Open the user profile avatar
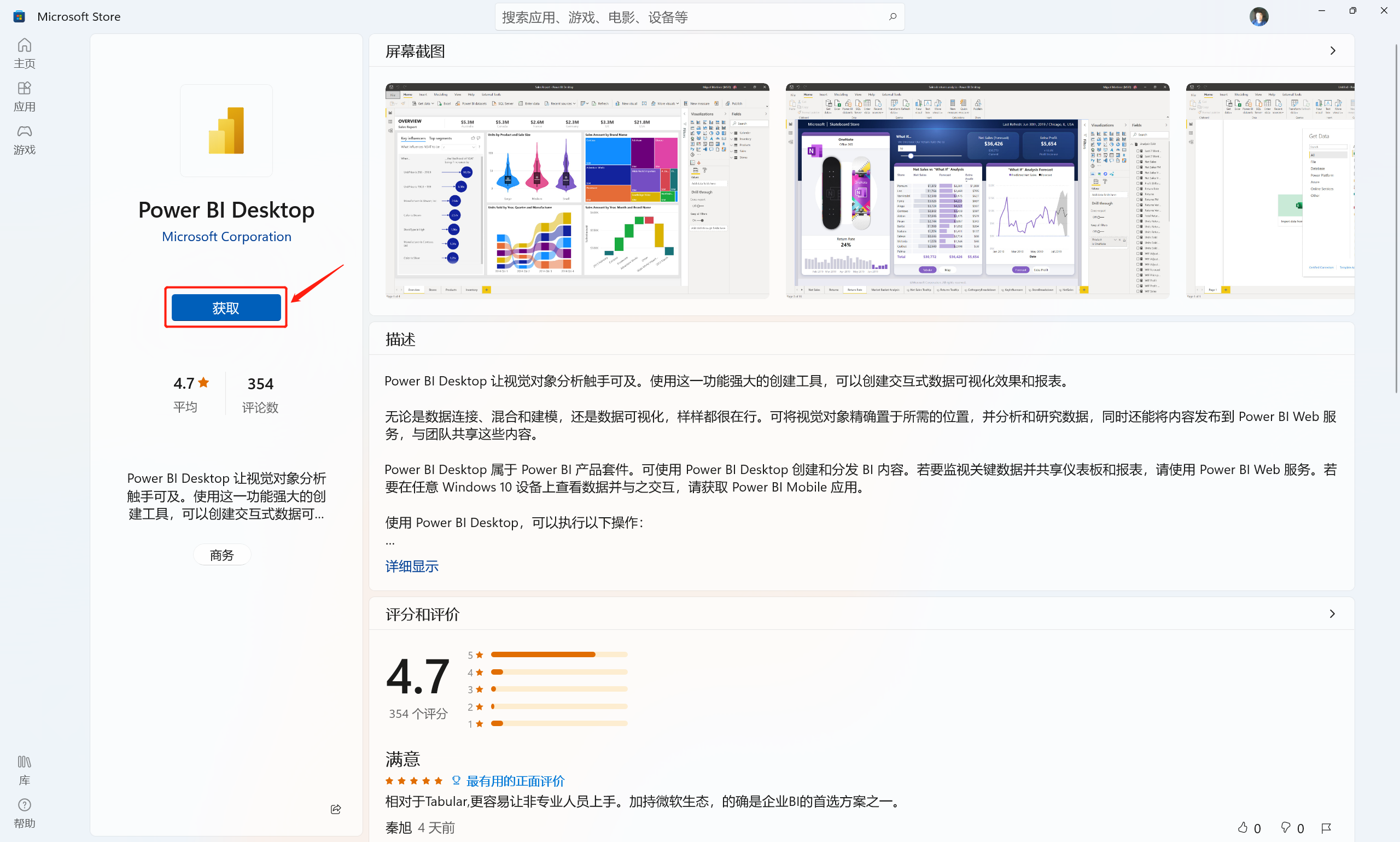This screenshot has height=842, width=1400. point(1258,16)
